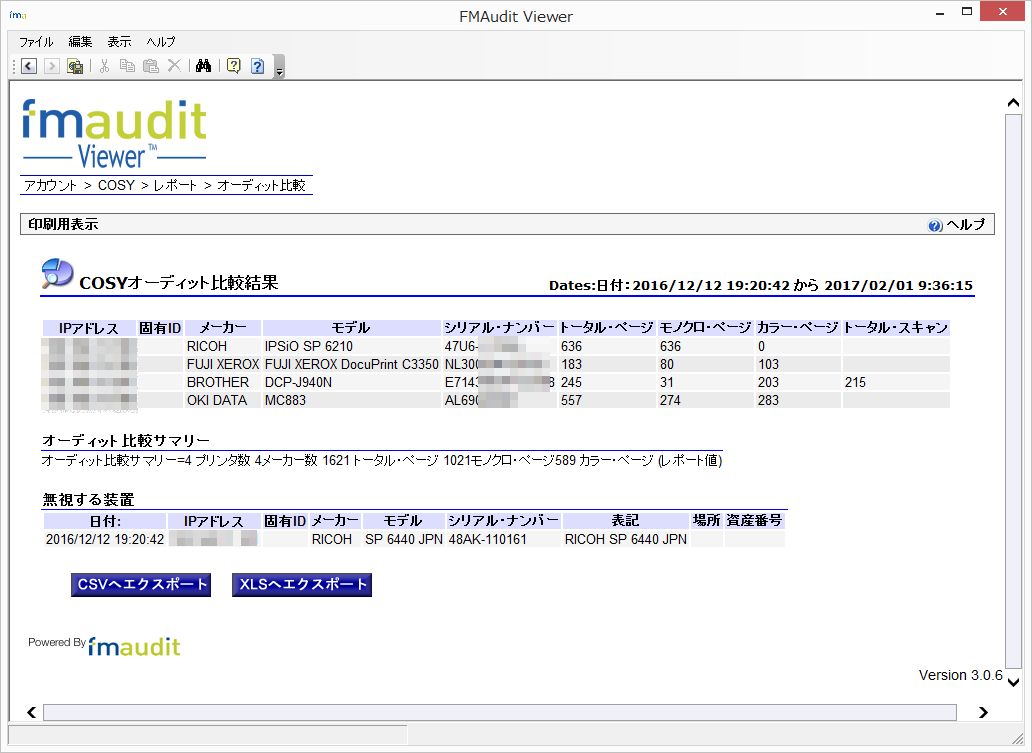
Task: Click the horizontal scrollbar track
Action: point(500,712)
